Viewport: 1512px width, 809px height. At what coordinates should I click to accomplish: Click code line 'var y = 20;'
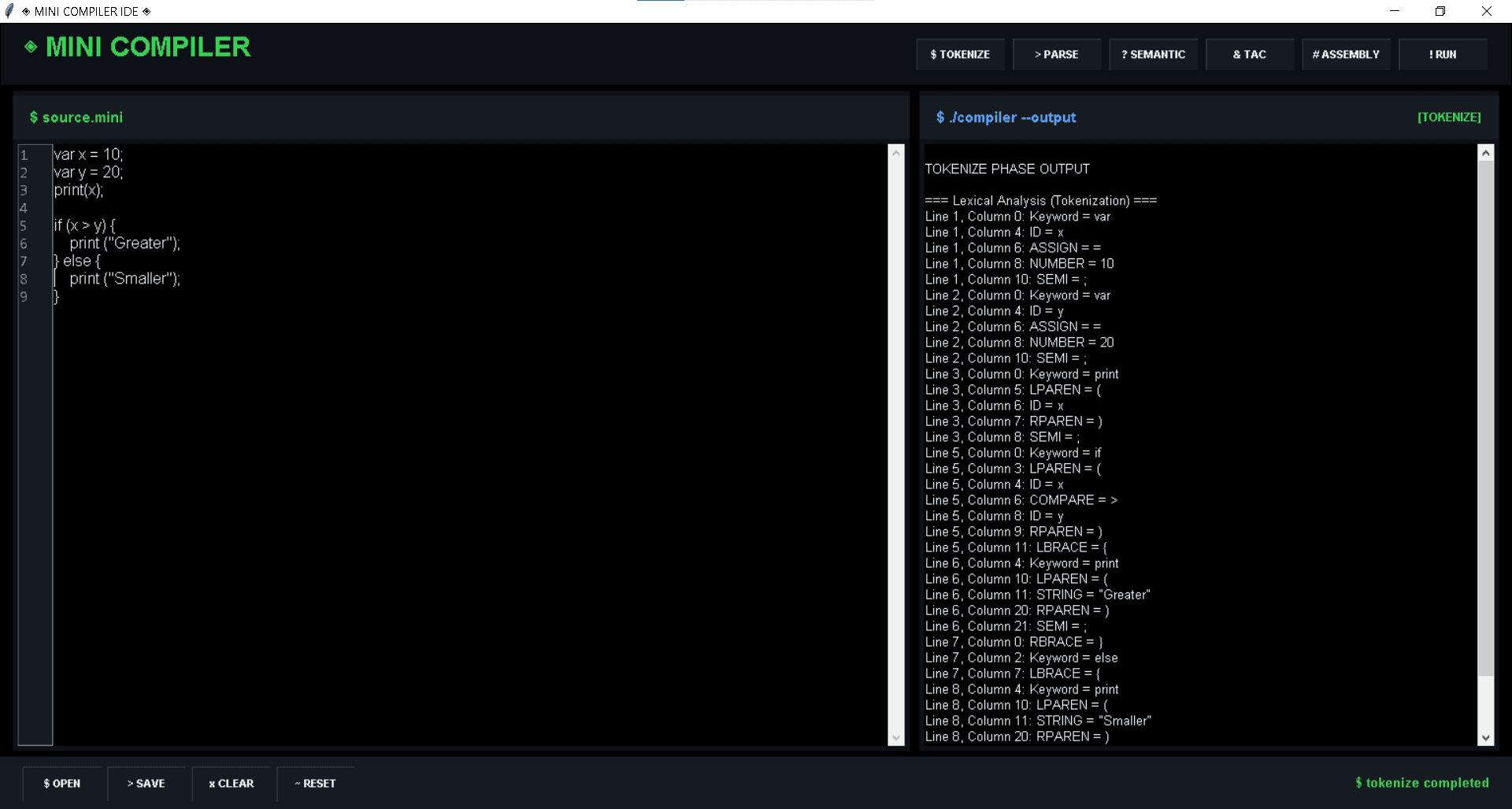point(88,173)
